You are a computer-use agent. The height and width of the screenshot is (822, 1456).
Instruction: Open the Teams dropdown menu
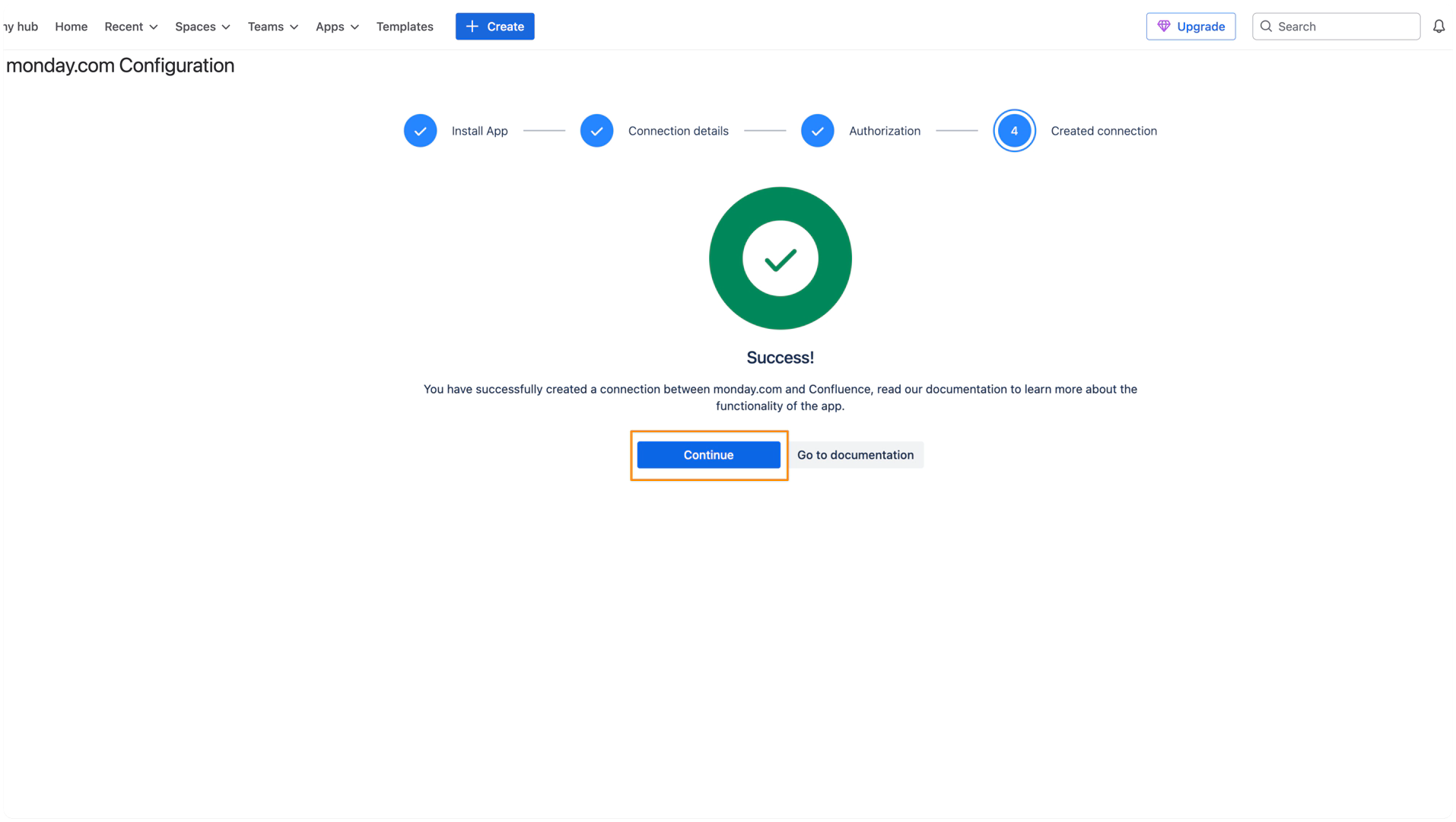[x=272, y=27]
